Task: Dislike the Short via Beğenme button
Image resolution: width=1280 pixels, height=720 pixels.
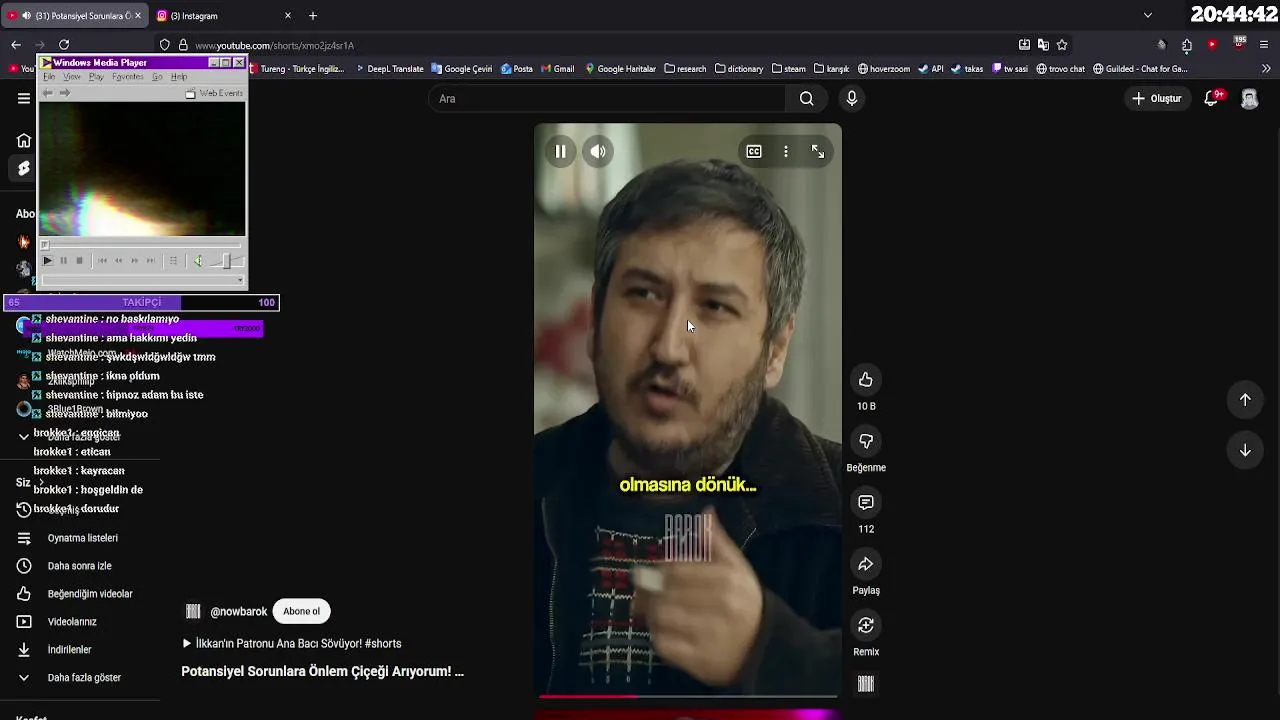Action: pyautogui.click(x=866, y=441)
